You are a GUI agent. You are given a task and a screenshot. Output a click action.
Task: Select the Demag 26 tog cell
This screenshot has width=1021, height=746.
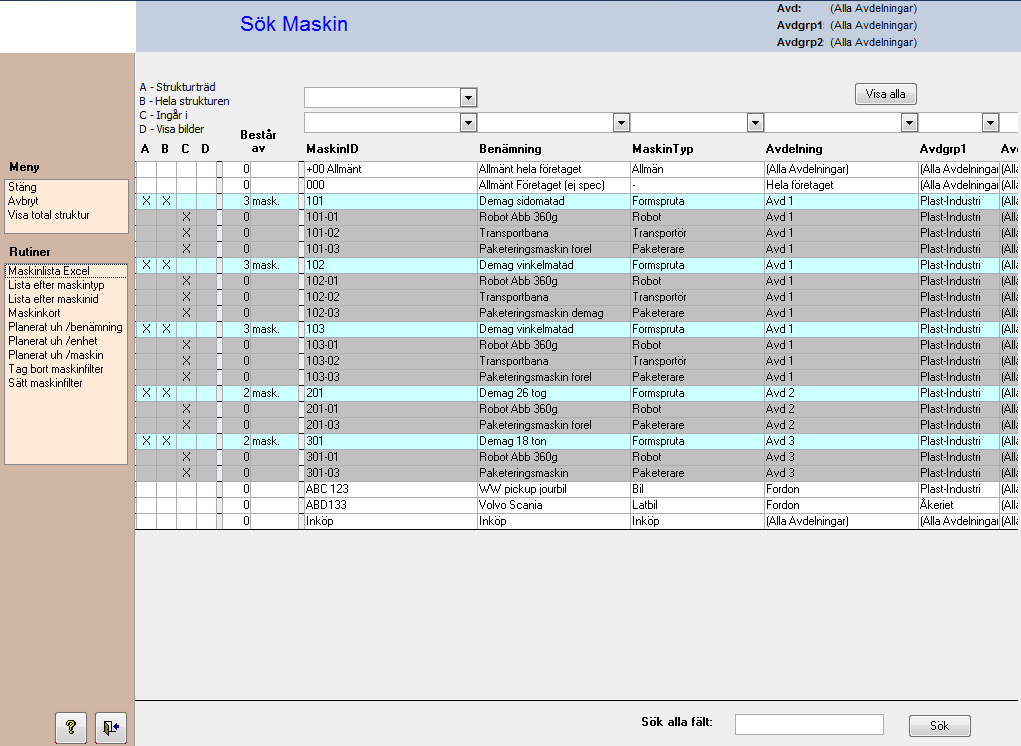[x=553, y=393]
